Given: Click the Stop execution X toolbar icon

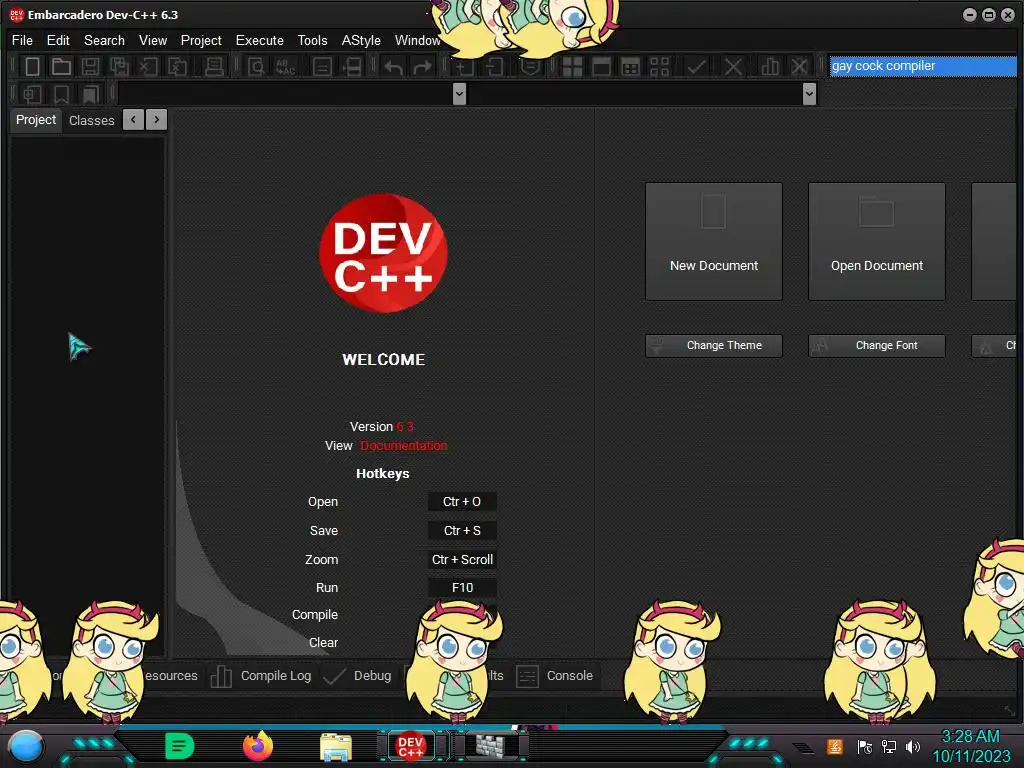Looking at the screenshot, I should 733,66.
